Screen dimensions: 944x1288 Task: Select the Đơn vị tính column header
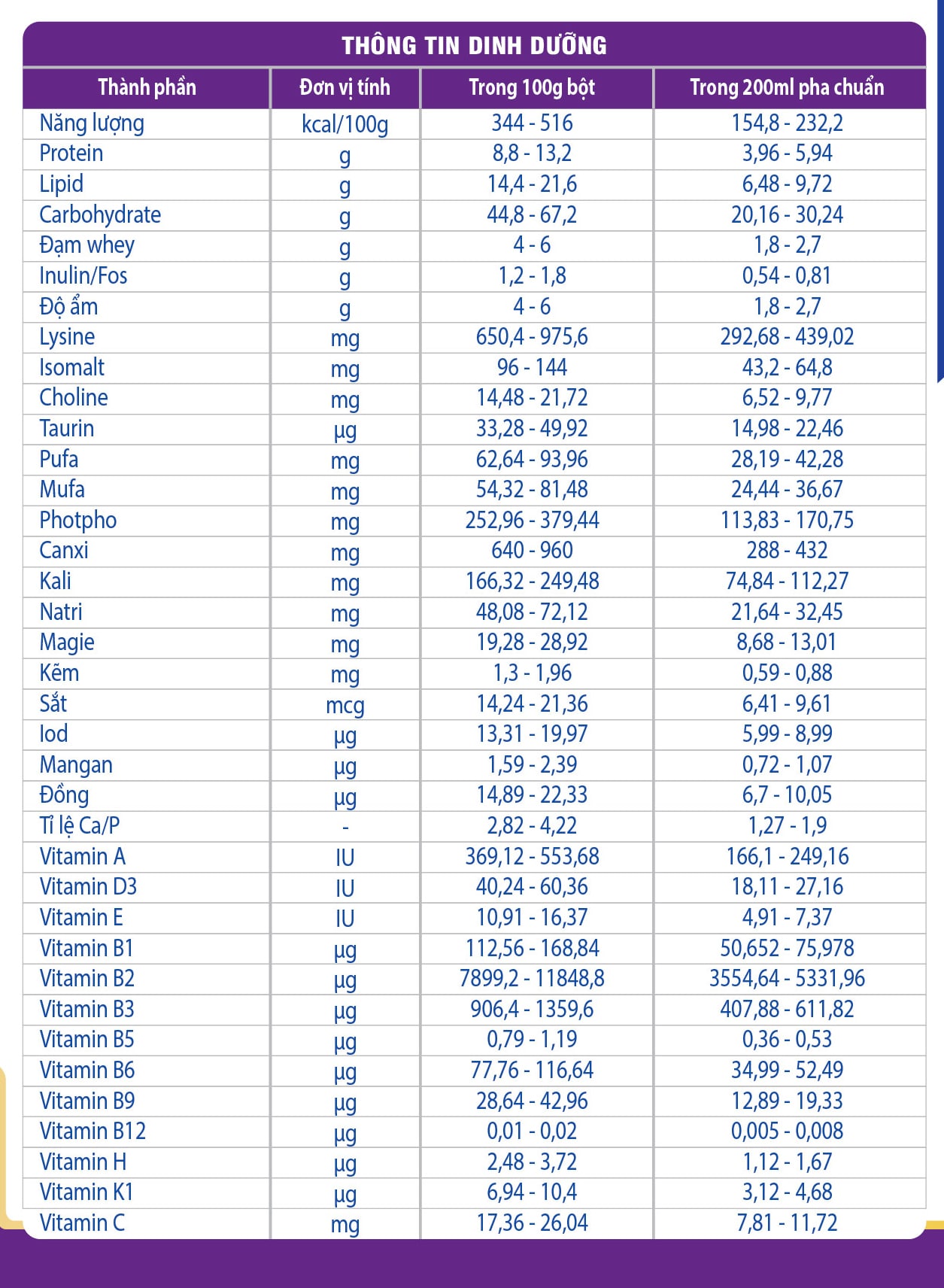[345, 88]
